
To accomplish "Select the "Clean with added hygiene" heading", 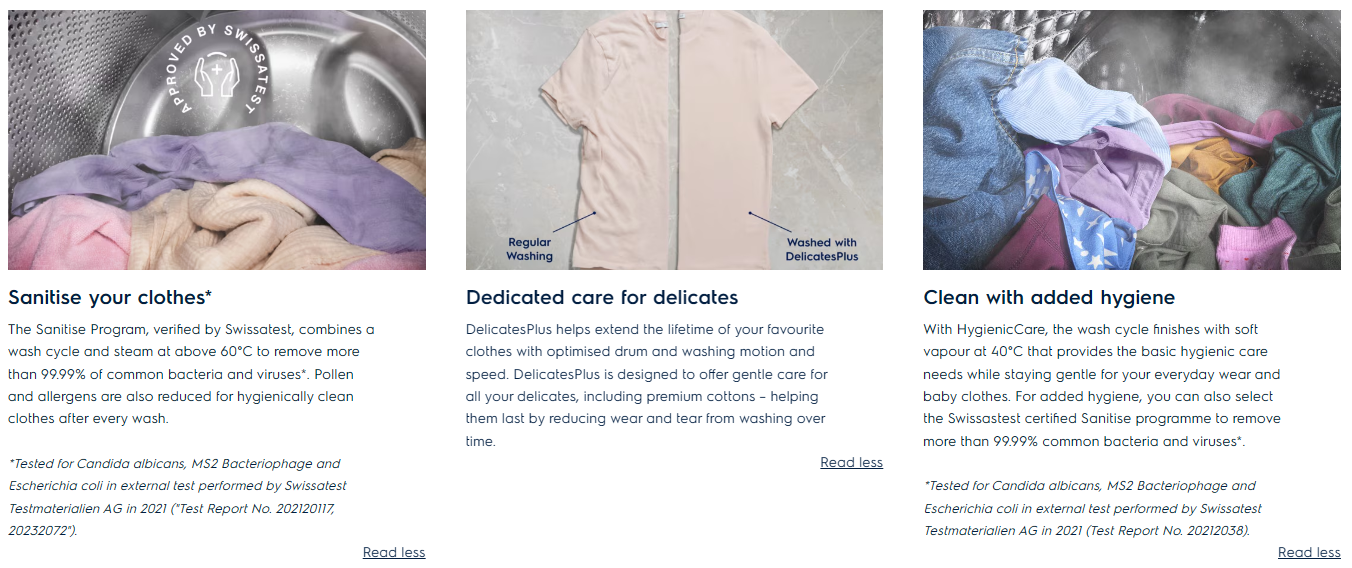I will [x=1049, y=297].
